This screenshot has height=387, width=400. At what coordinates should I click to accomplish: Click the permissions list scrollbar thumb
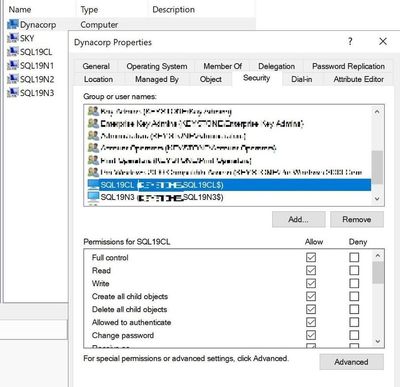(378, 272)
